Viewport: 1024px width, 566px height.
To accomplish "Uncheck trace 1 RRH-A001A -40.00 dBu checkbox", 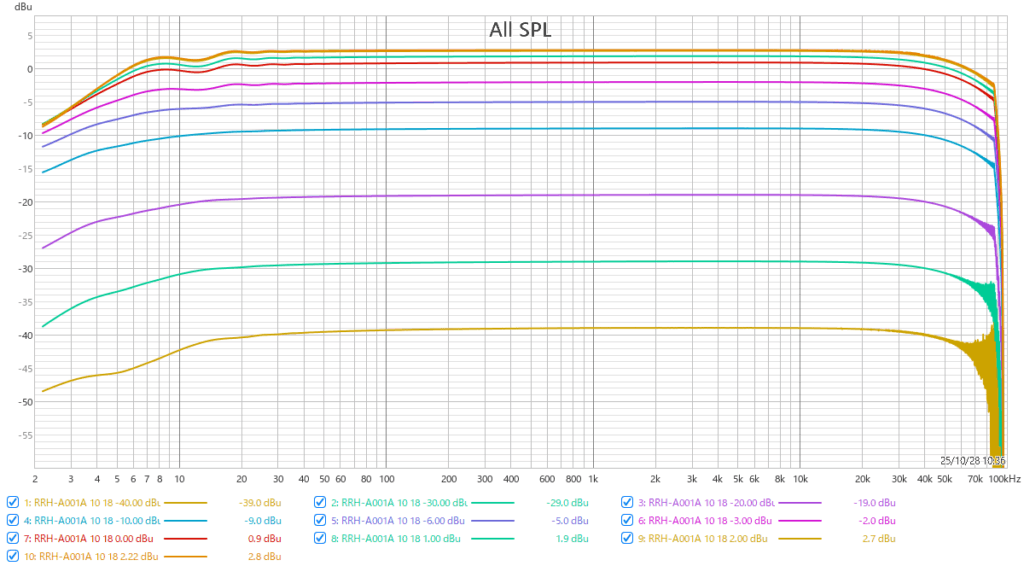I will point(12,502).
